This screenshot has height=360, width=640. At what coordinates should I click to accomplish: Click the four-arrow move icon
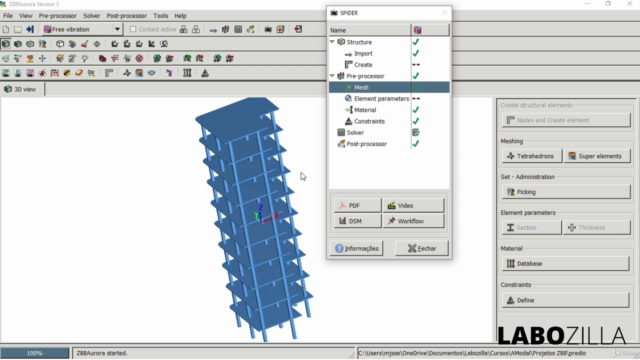(42, 58)
